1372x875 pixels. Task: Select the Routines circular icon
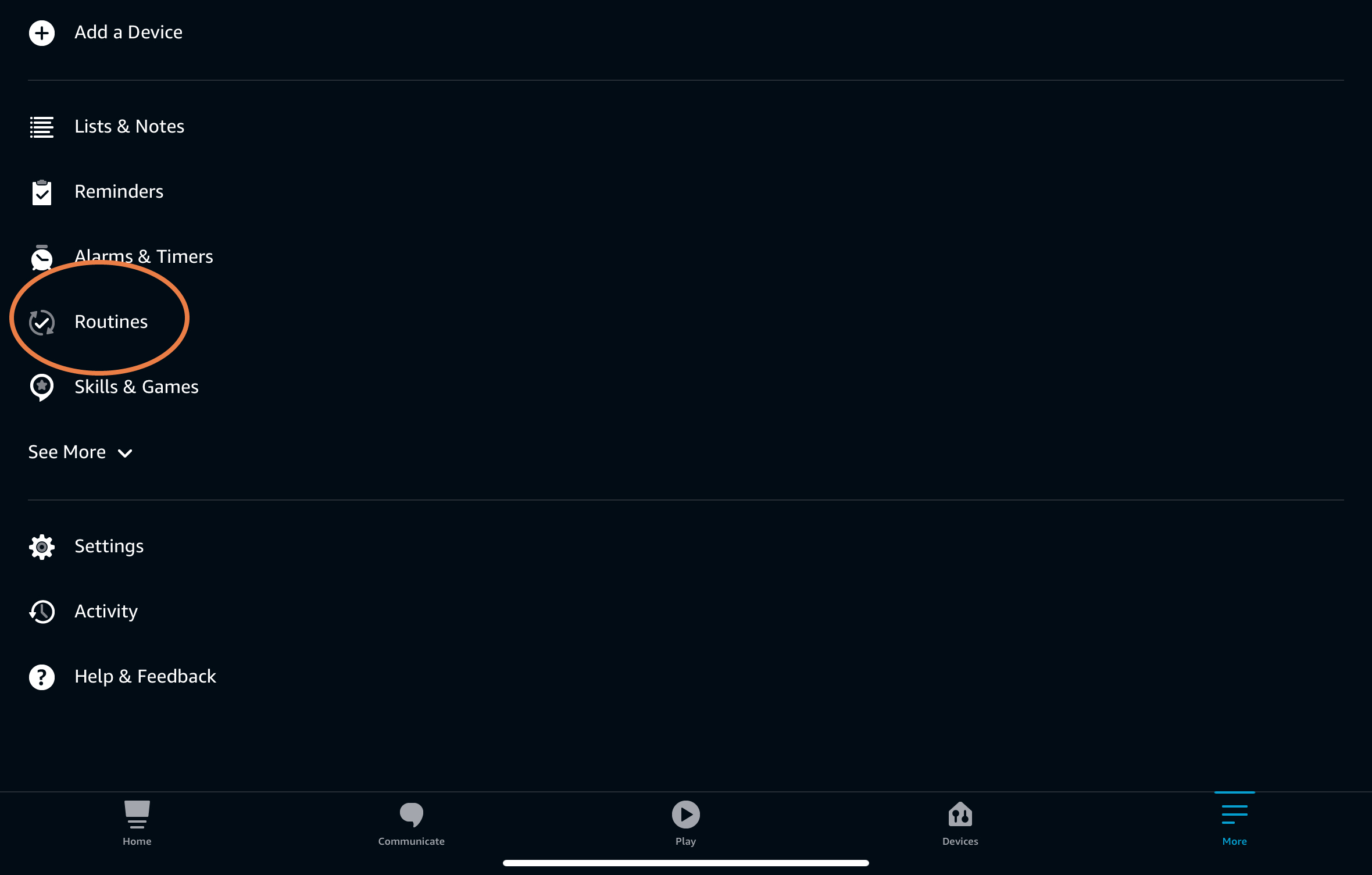(41, 321)
